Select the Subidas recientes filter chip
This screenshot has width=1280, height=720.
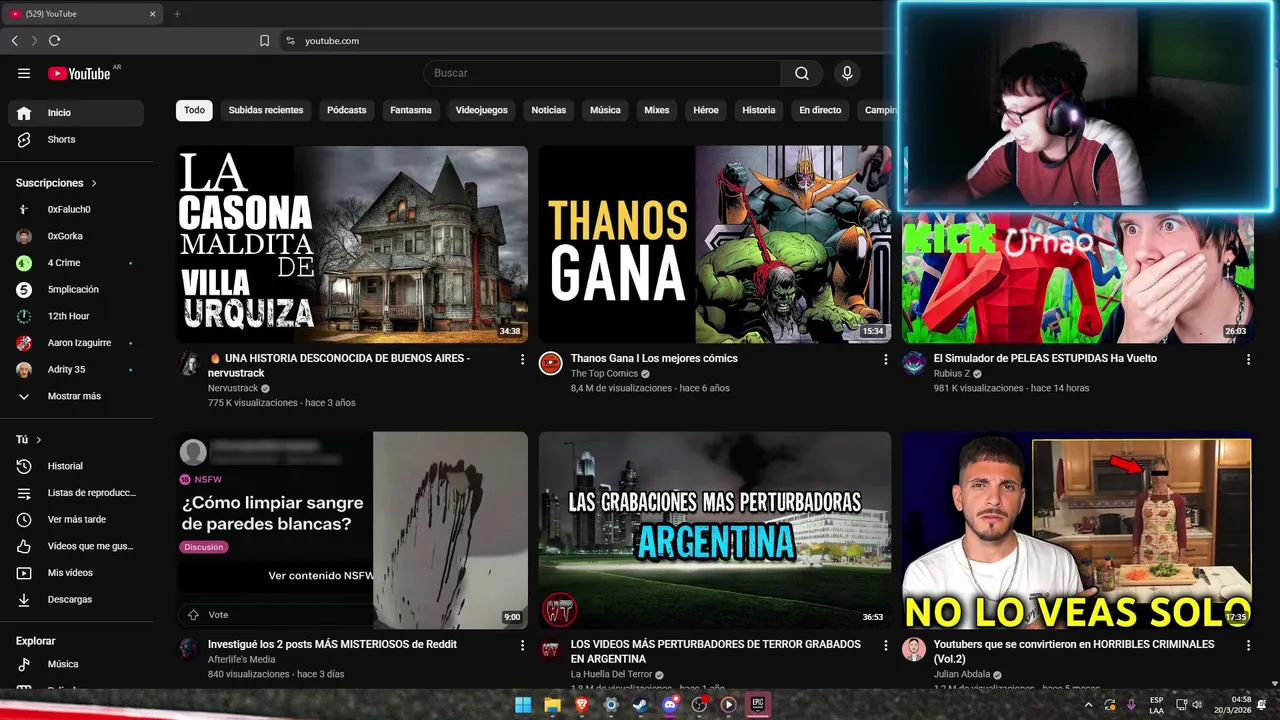coord(266,110)
